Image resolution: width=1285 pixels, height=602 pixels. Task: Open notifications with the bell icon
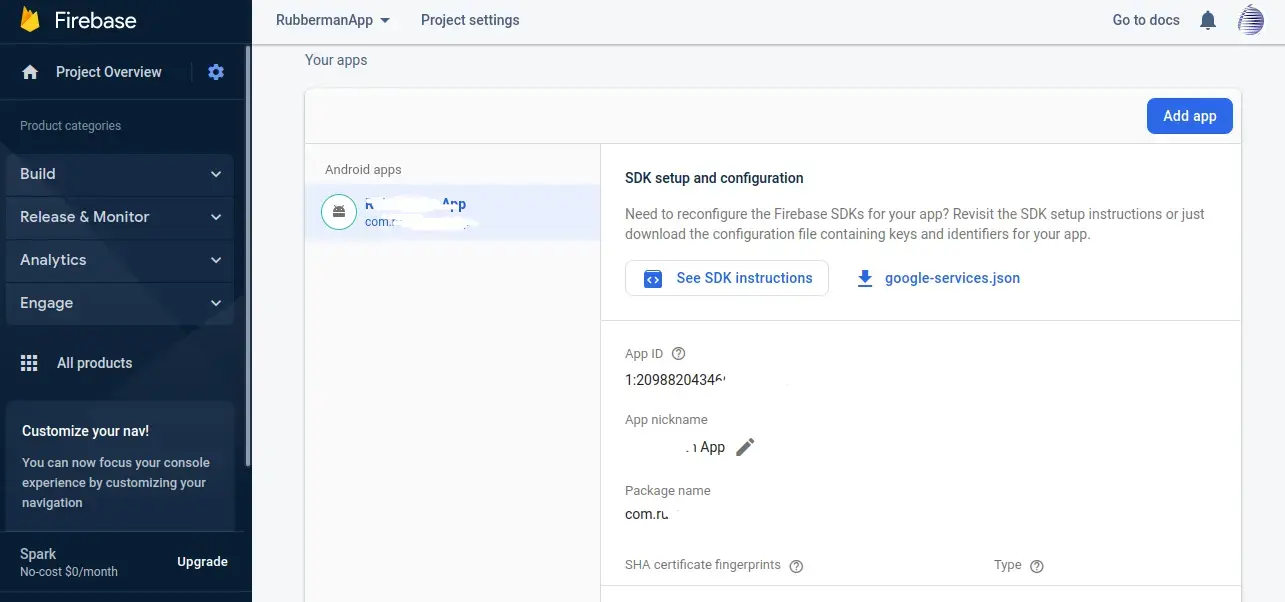(x=1207, y=19)
